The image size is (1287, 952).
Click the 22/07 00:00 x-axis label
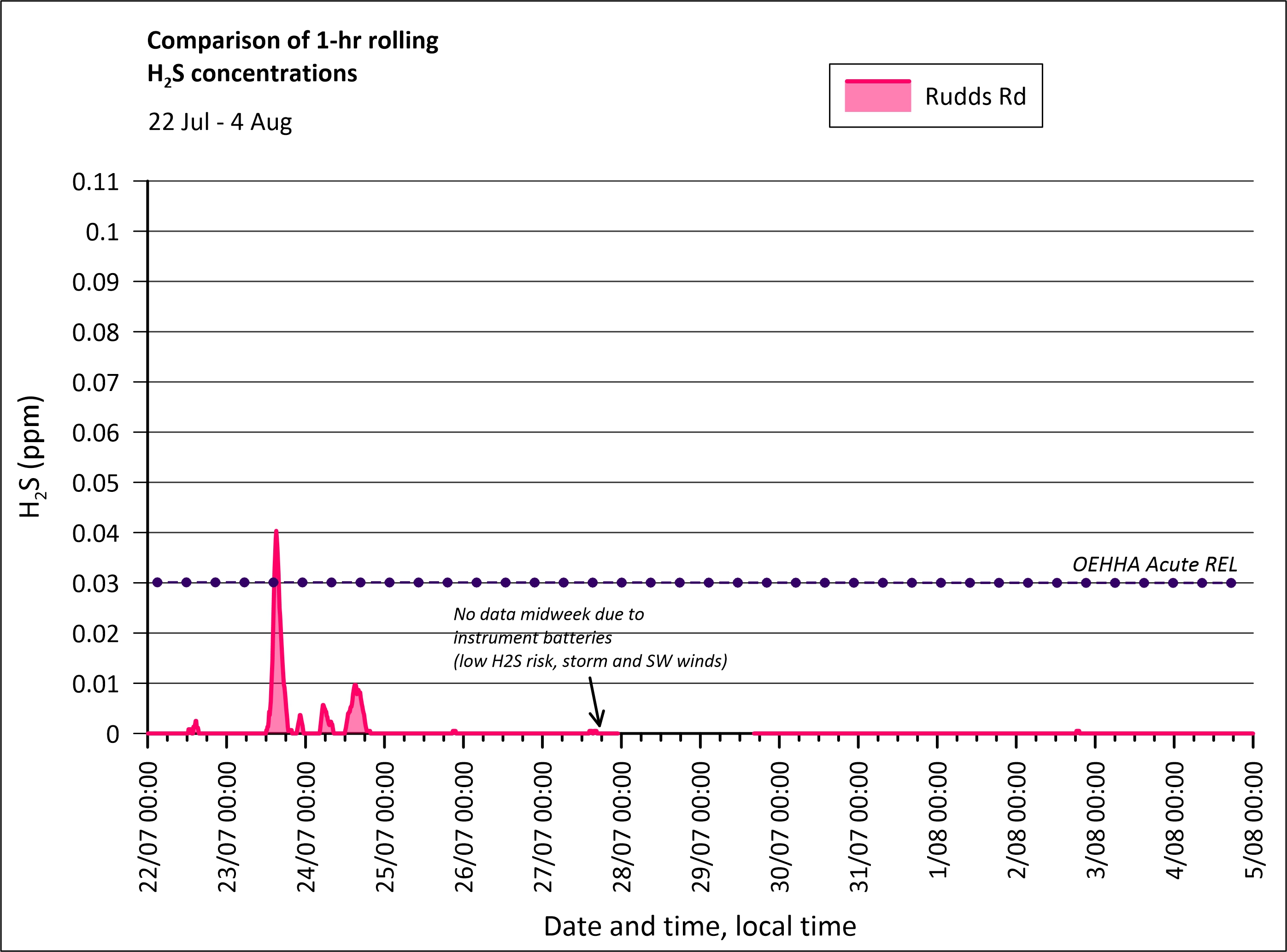click(x=148, y=826)
